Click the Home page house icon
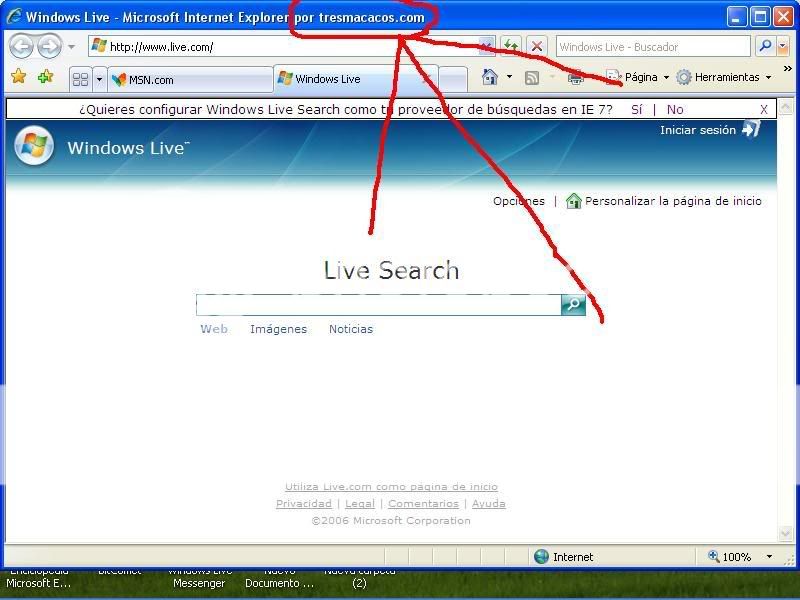Viewport: 800px width, 600px height. (x=489, y=77)
